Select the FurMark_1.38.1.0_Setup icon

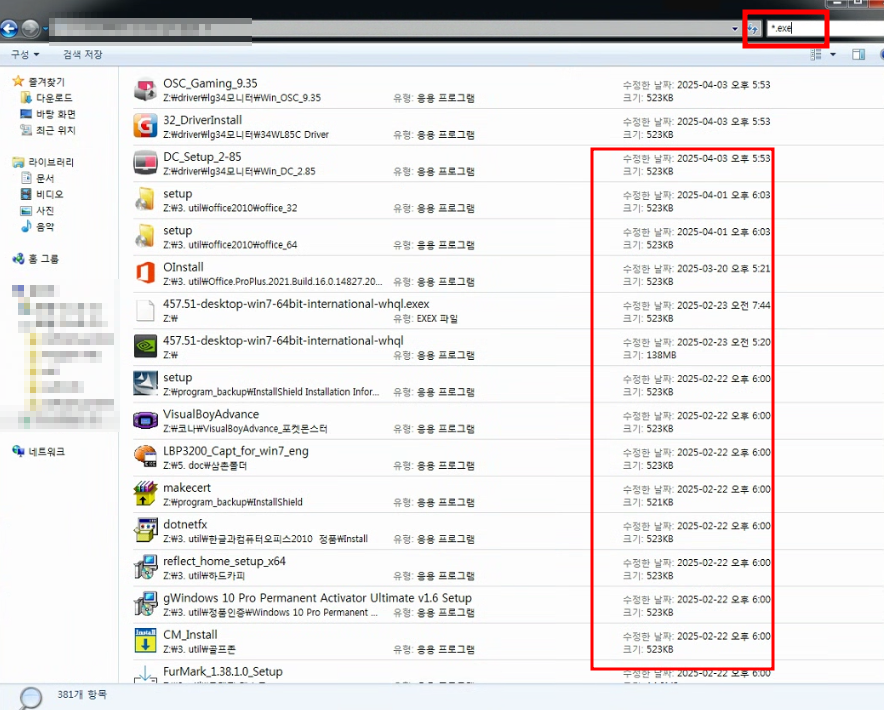tap(145, 674)
